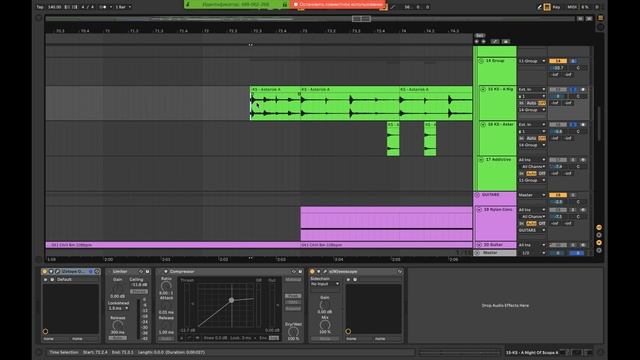
Task: Turn the Compressor Ratio knob
Action: [166, 286]
